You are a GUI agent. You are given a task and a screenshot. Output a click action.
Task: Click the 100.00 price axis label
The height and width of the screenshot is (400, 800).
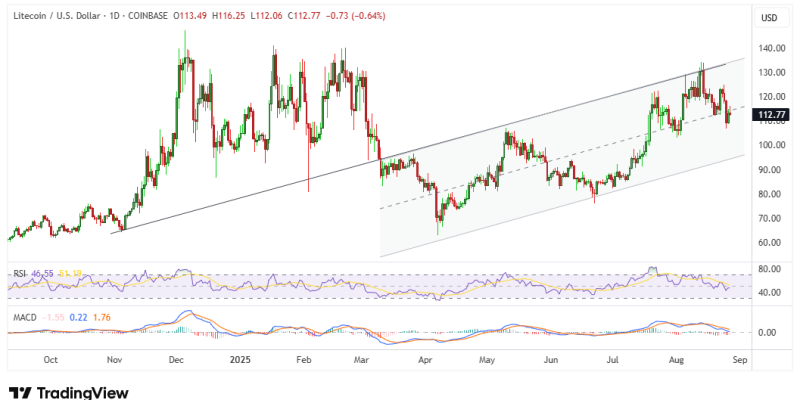[x=770, y=145]
